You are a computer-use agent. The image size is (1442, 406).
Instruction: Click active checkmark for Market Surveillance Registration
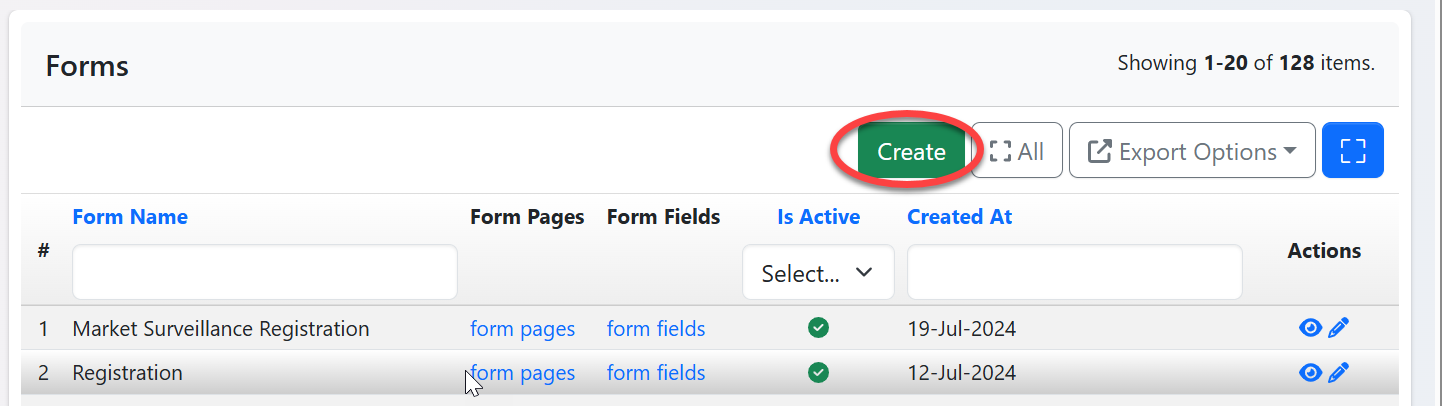pos(818,328)
